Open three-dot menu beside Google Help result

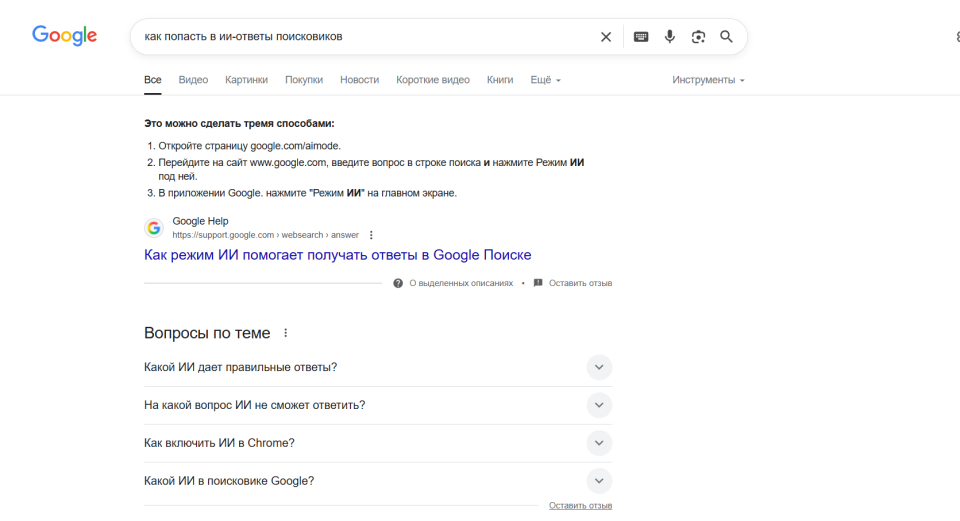(371, 235)
